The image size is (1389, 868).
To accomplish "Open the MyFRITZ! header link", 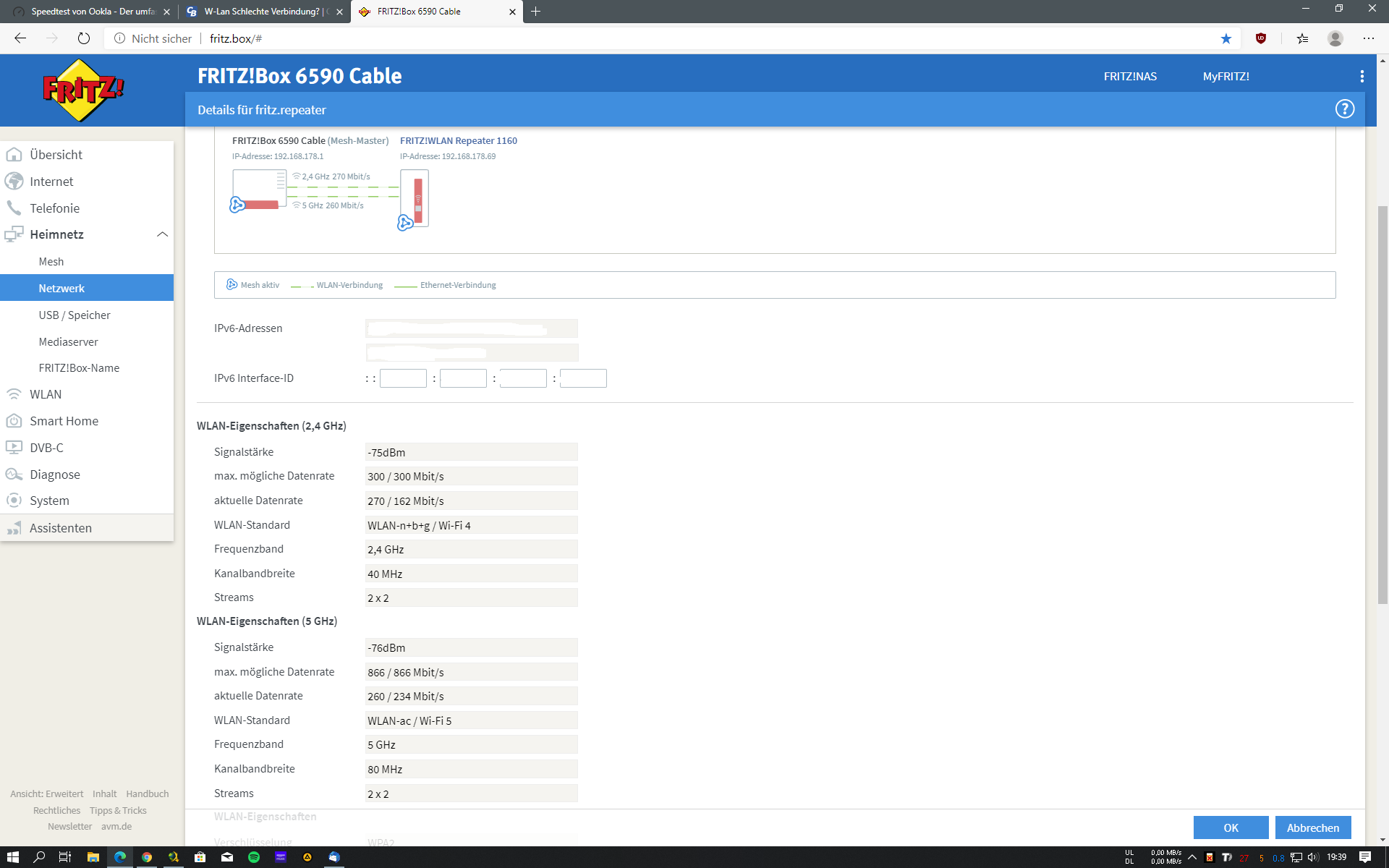I will (x=1226, y=77).
